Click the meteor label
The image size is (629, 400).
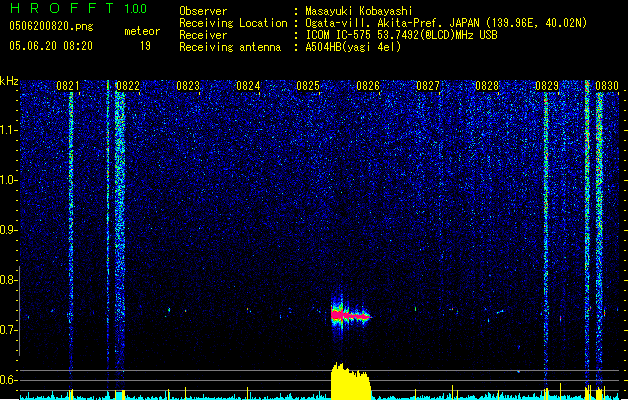[x=142, y=31]
